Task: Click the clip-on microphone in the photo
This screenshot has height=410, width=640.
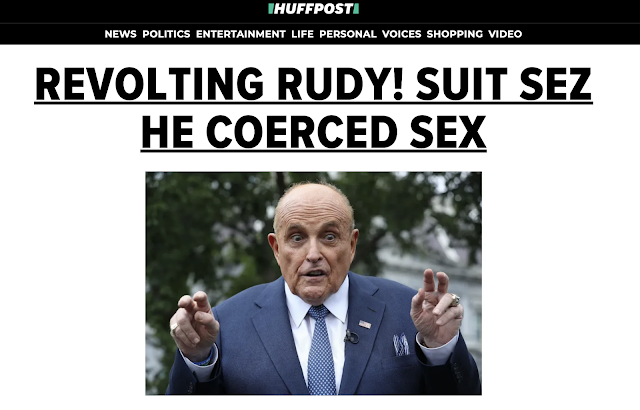Action: [x=351, y=337]
